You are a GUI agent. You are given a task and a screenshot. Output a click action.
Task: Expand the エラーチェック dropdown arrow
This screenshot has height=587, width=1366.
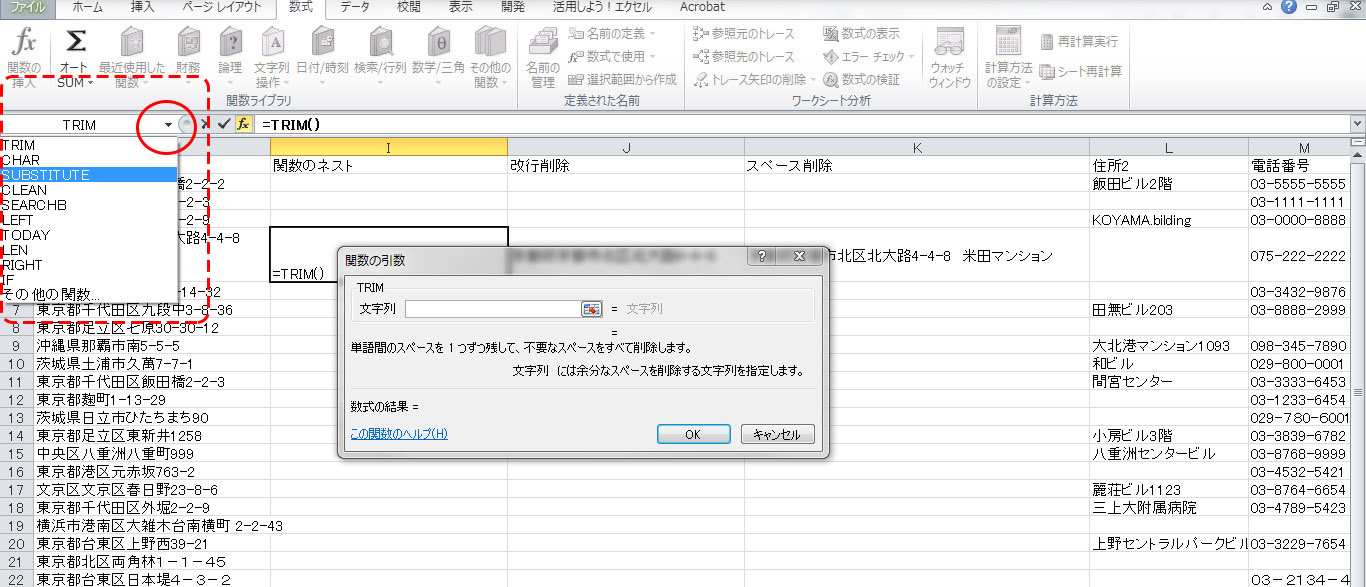912,57
